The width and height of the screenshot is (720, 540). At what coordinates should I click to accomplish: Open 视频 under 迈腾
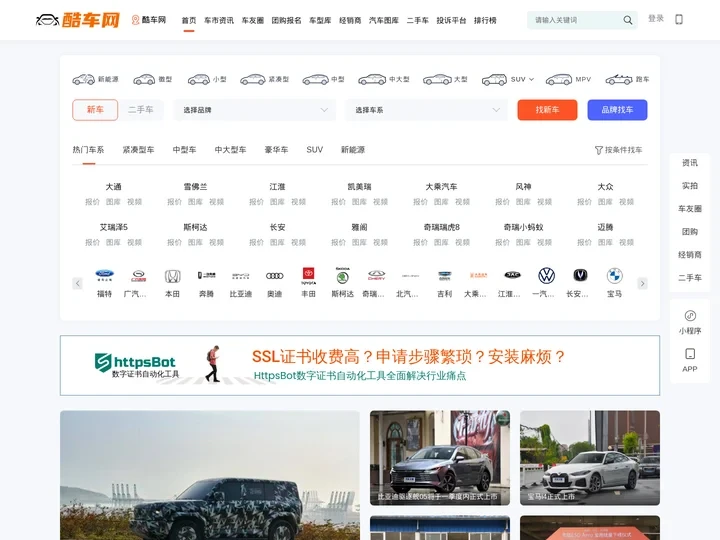click(x=626, y=242)
